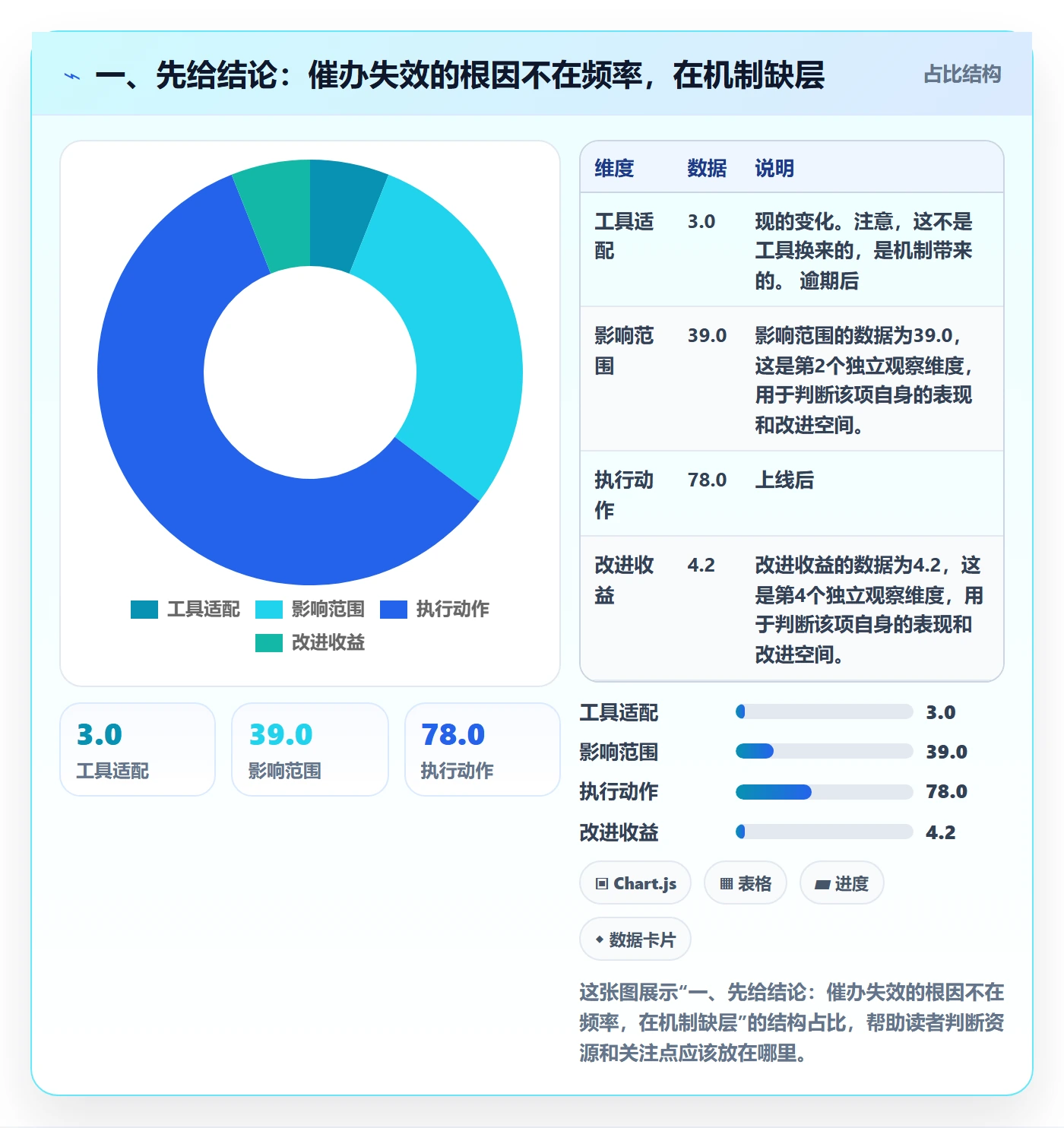Click the 改进收益 progress bar
The image size is (1064, 1128).
coord(824,832)
